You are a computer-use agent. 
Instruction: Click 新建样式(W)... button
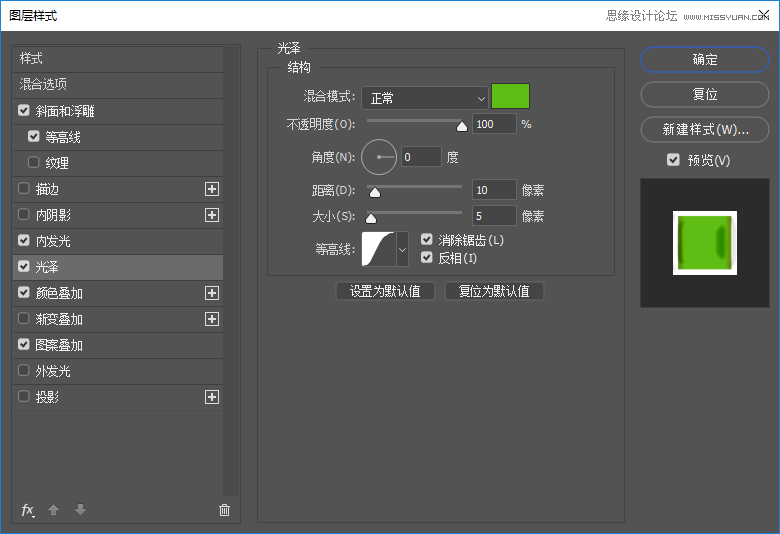(705, 129)
